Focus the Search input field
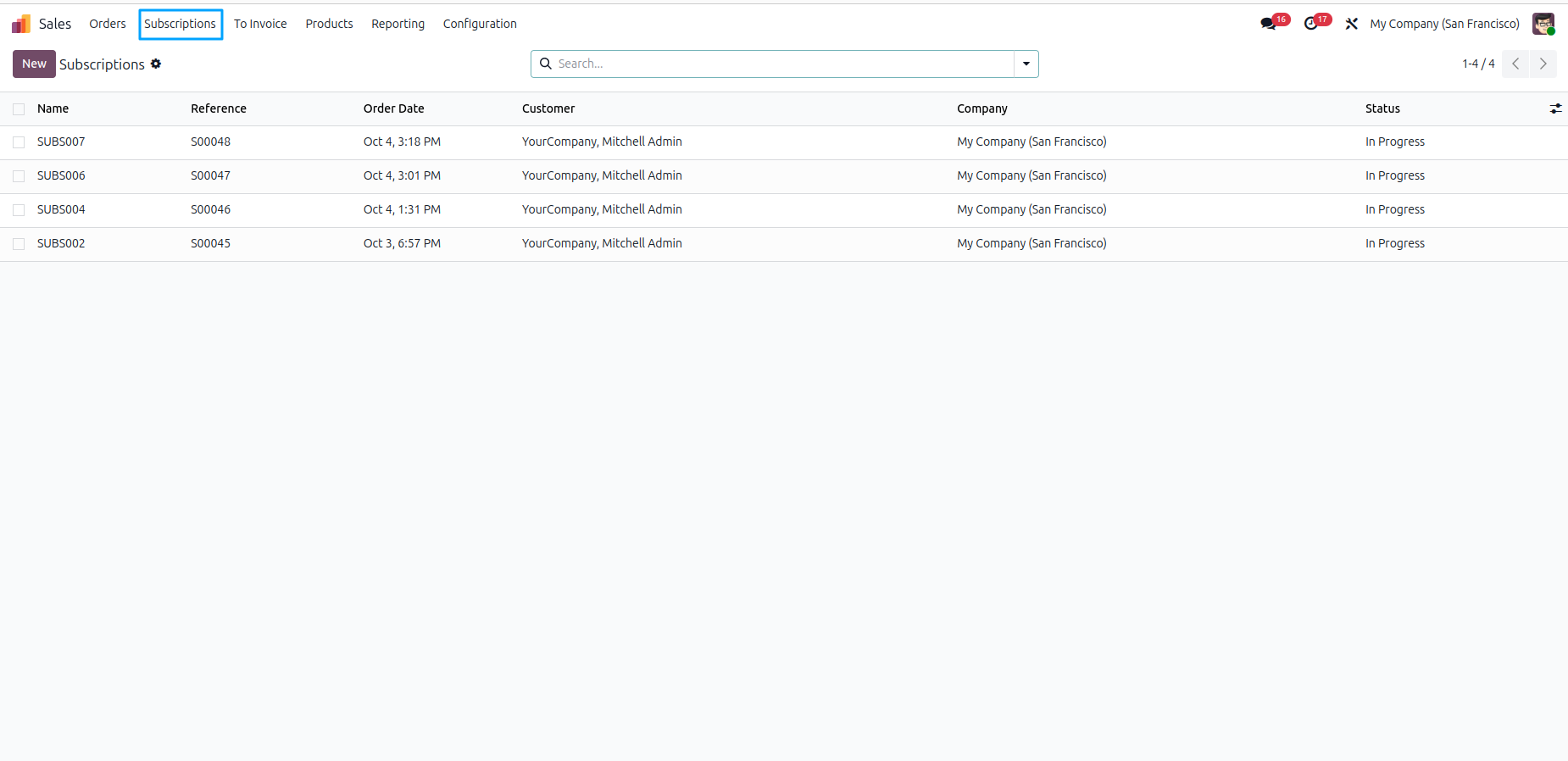This screenshot has width=1568, height=761. click(784, 64)
